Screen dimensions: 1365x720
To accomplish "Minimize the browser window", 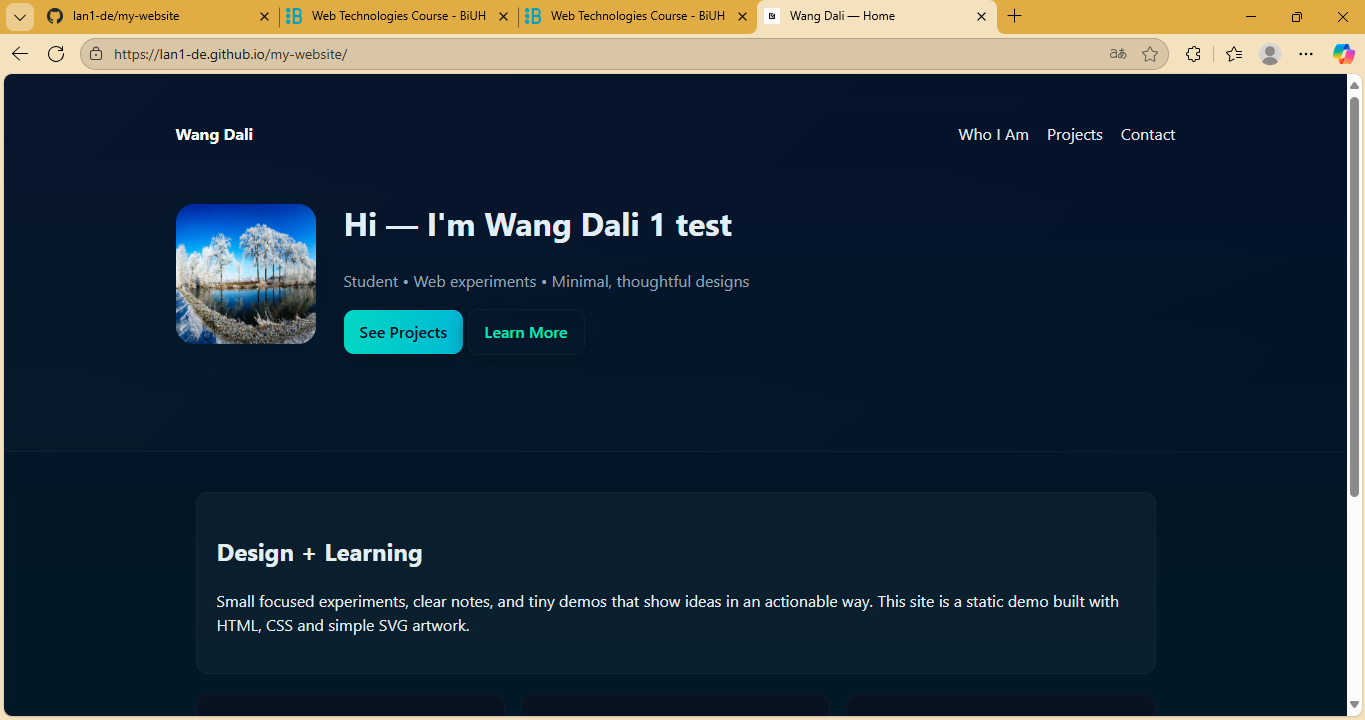I will pyautogui.click(x=1251, y=17).
